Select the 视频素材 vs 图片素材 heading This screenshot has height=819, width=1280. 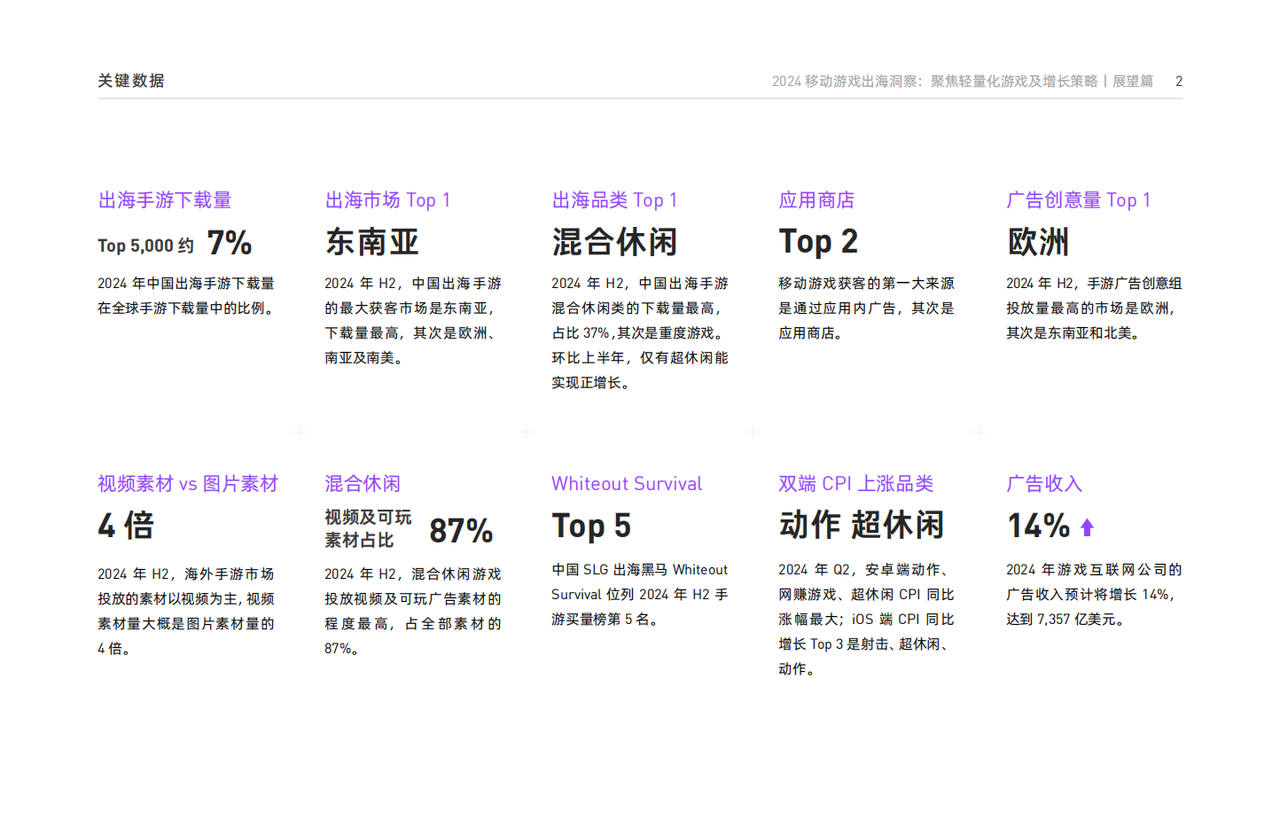pyautogui.click(x=187, y=484)
